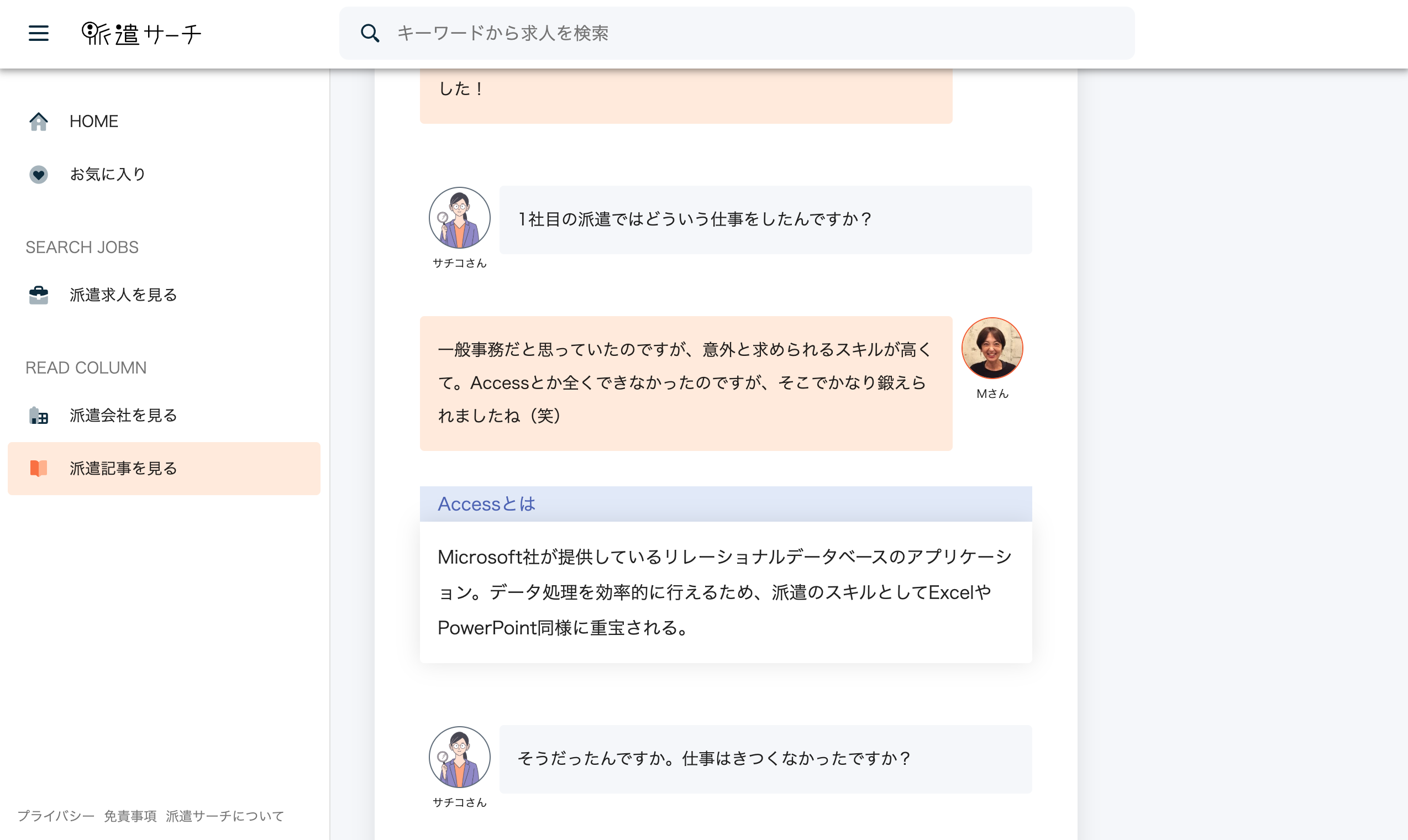Image resolution: width=1408 pixels, height=840 pixels.
Task: Click the magnifying glass search icon
Action: pos(370,33)
